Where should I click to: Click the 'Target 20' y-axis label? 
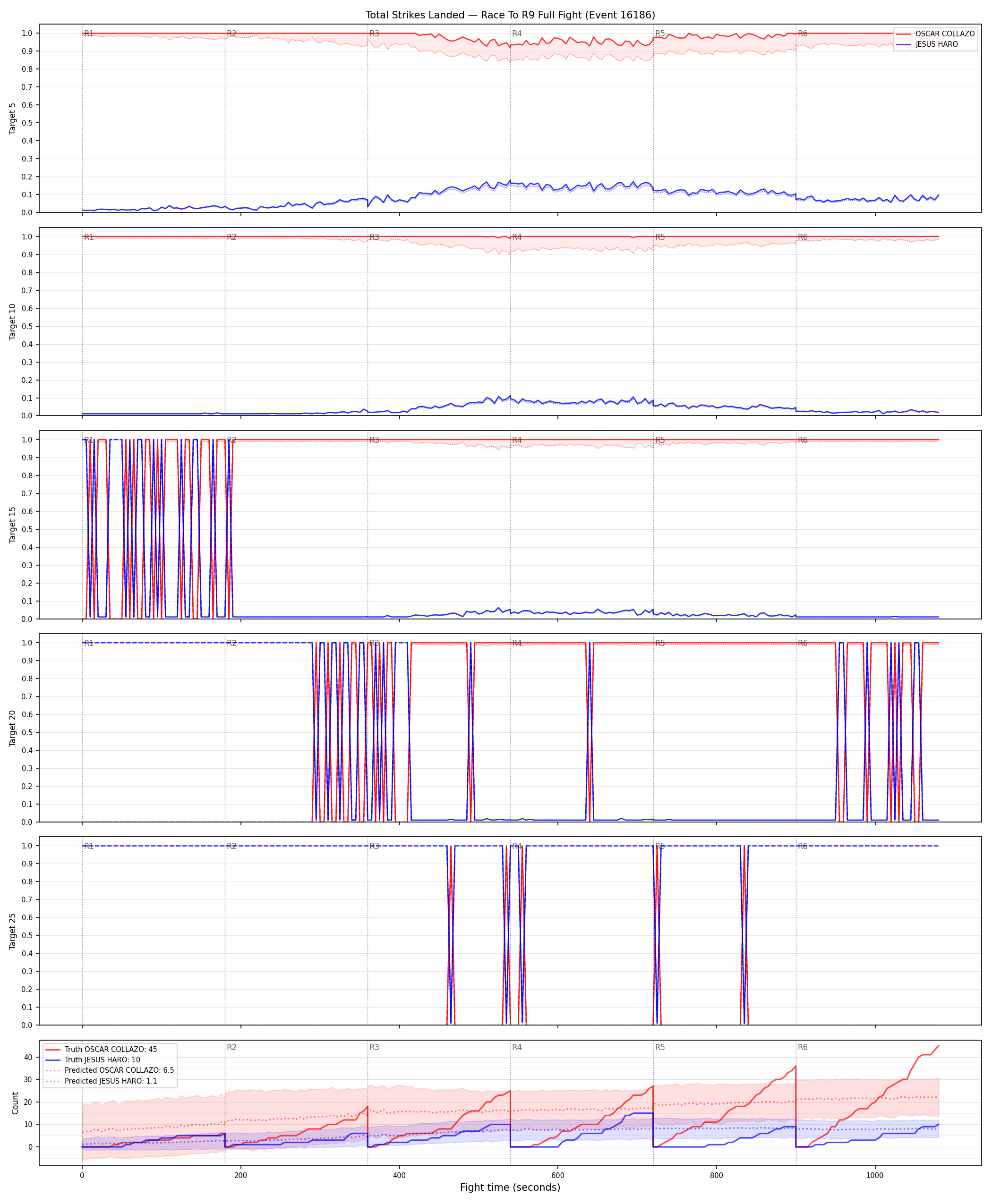click(13, 728)
